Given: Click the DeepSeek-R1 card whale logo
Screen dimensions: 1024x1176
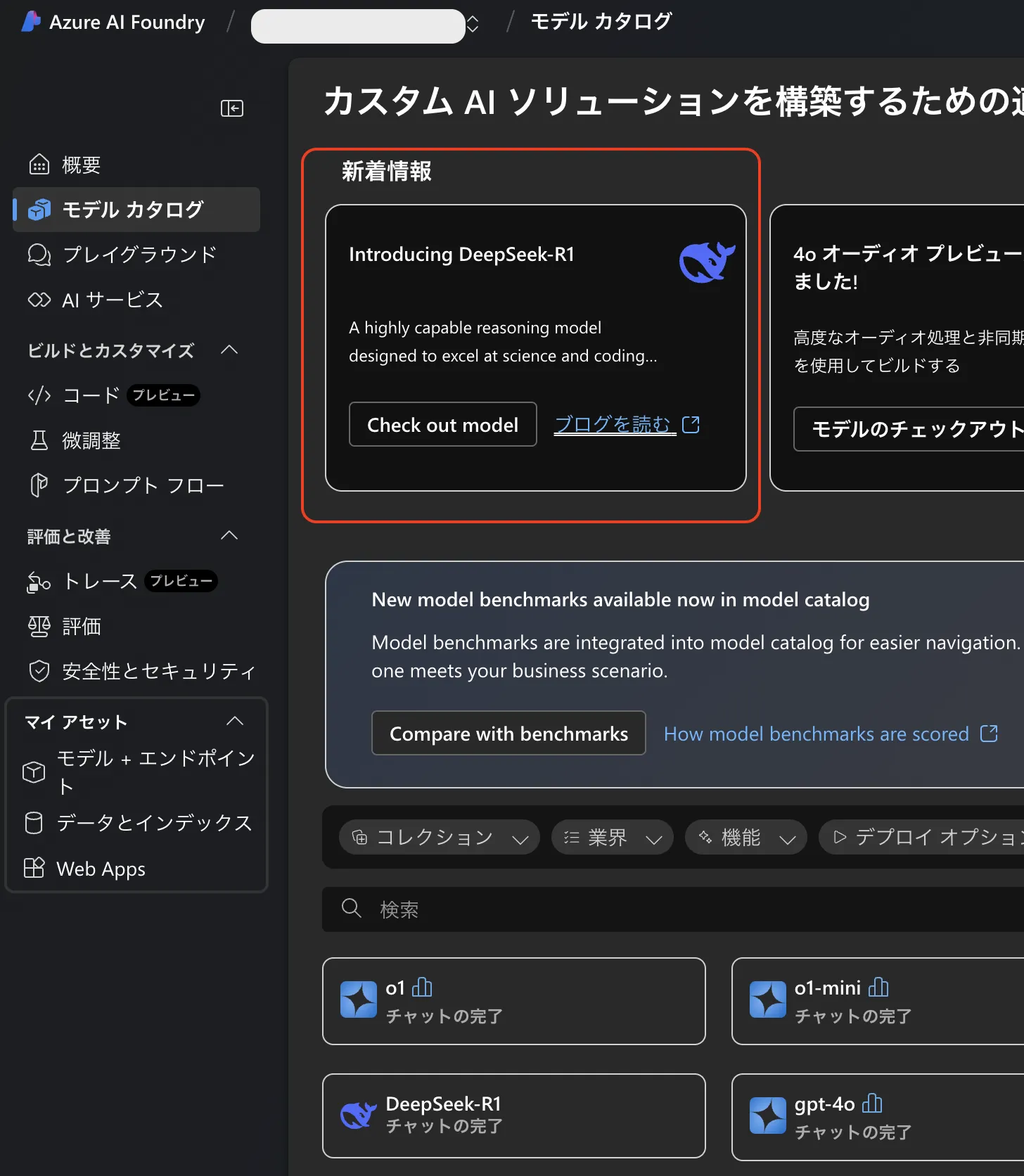Looking at the screenshot, I should click(359, 1116).
